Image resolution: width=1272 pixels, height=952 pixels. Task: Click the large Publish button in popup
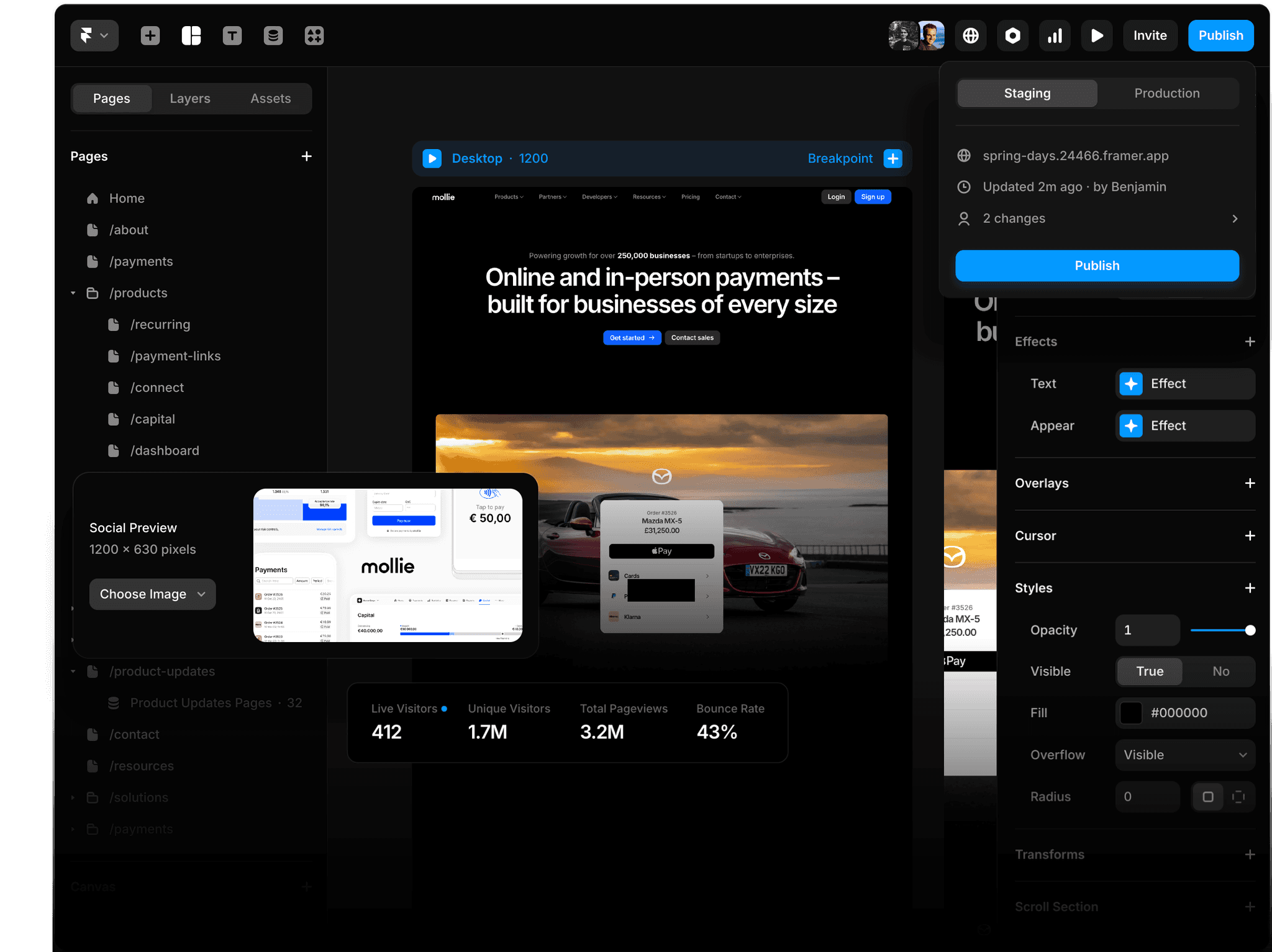click(x=1097, y=266)
